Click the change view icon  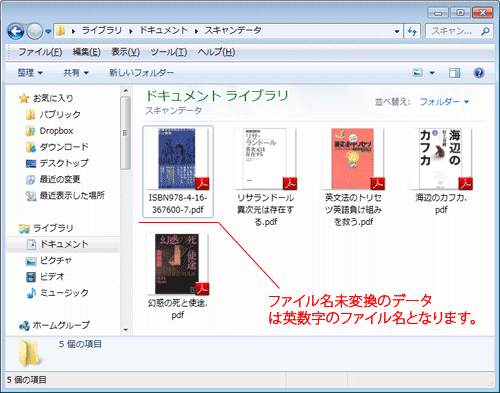tap(418, 72)
